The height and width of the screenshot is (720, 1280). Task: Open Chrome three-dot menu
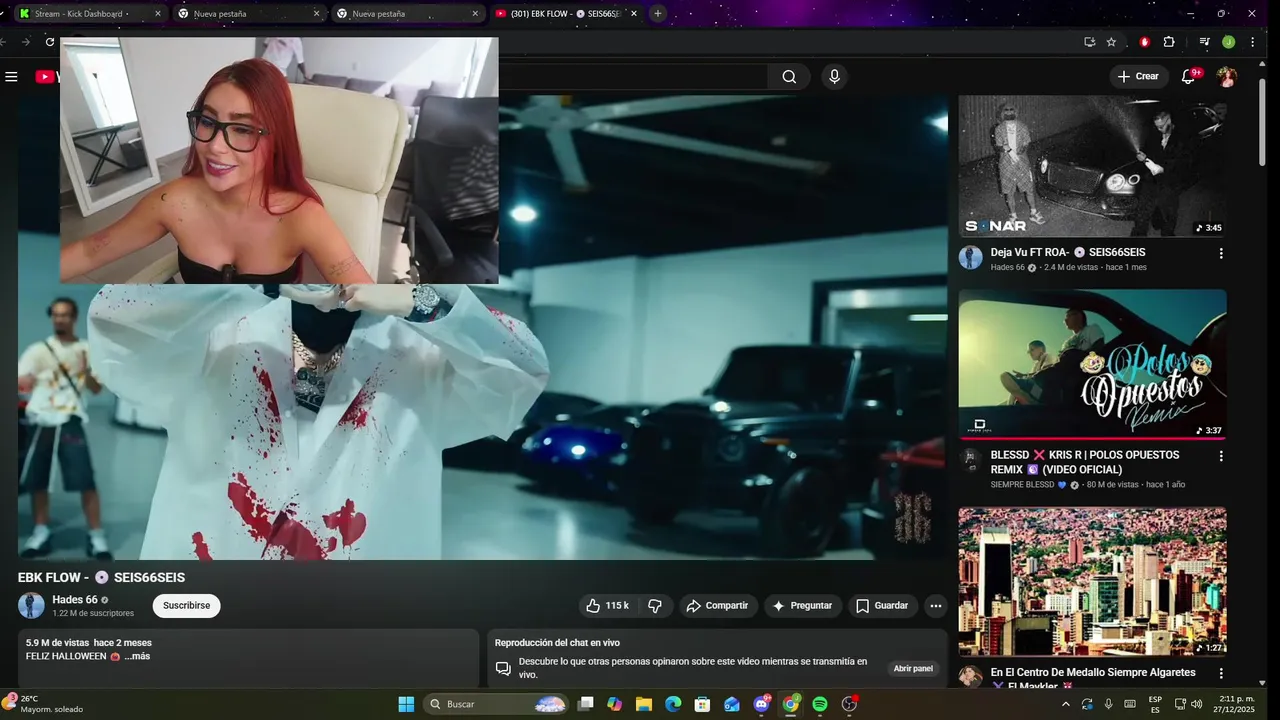(x=1253, y=42)
